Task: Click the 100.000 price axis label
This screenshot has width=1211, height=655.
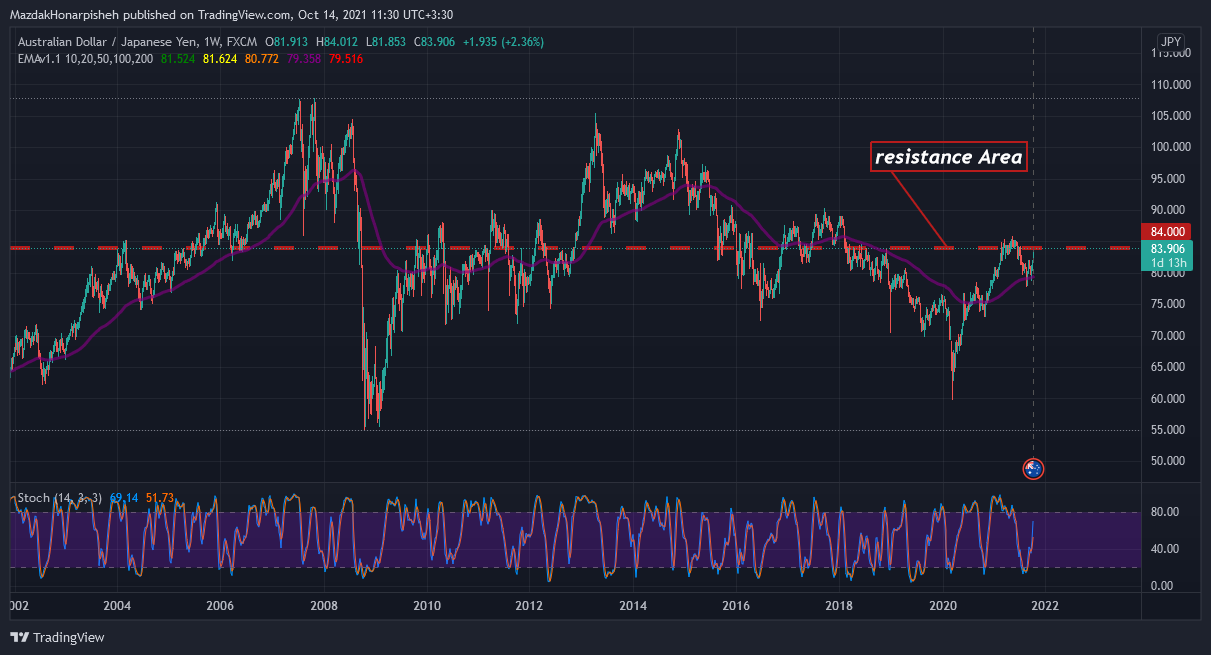Action: [x=1170, y=147]
